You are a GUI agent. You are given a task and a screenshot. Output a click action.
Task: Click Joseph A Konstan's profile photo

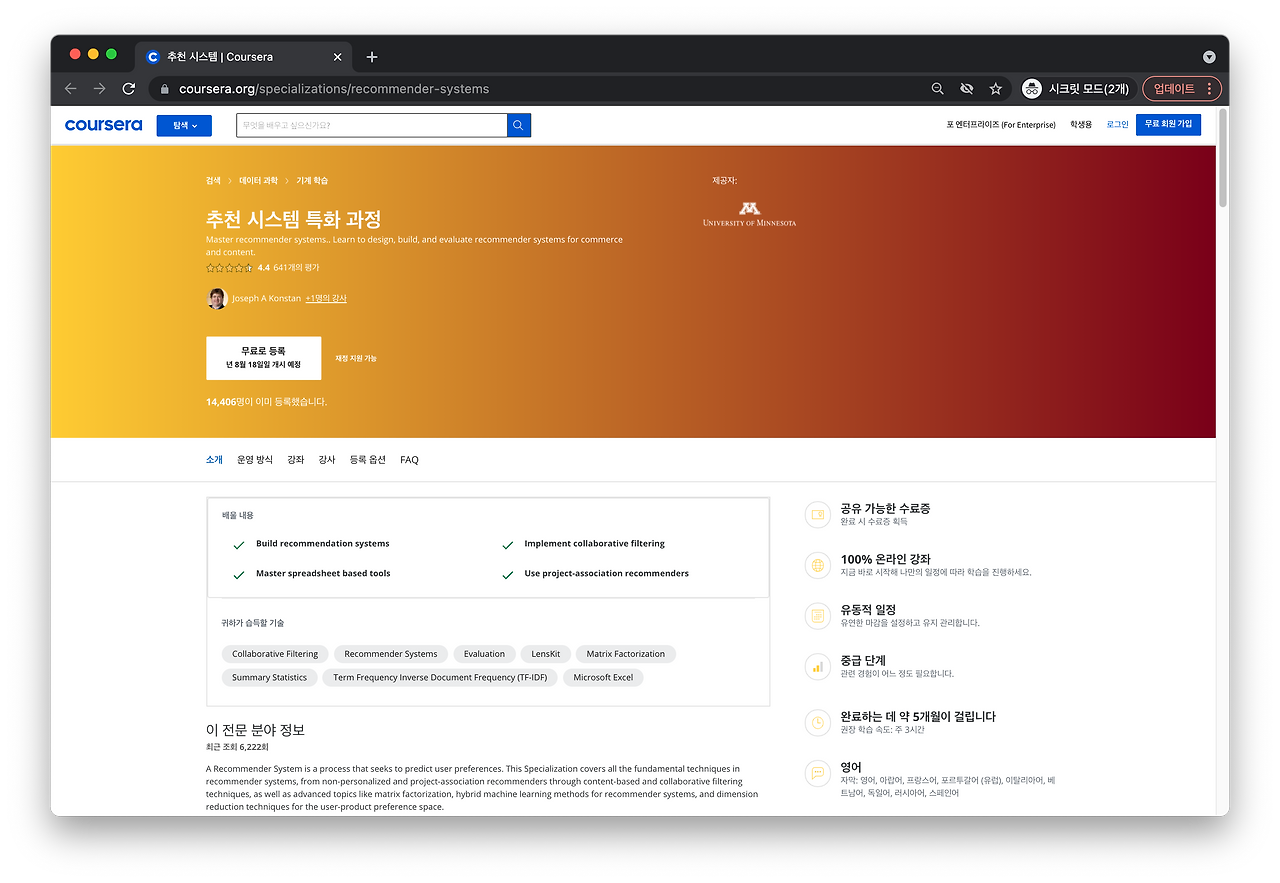217,298
